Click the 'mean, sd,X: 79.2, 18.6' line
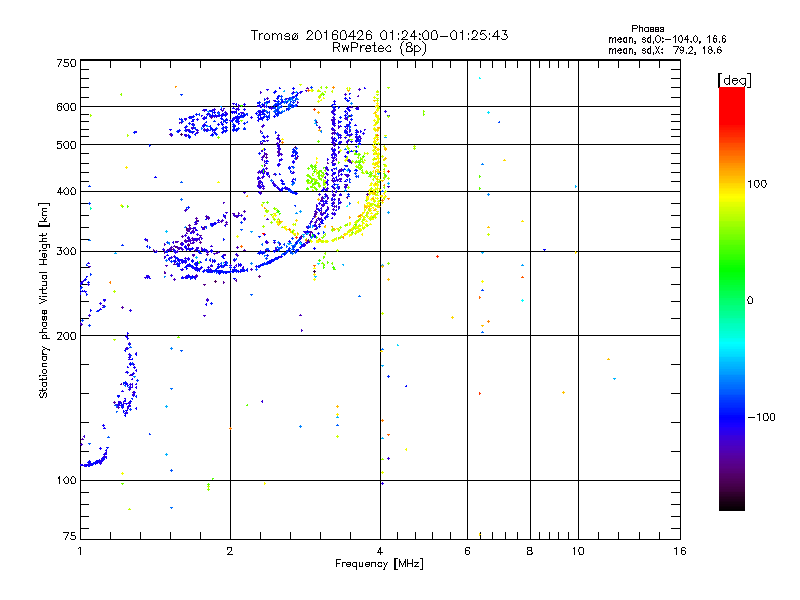 tap(665, 50)
